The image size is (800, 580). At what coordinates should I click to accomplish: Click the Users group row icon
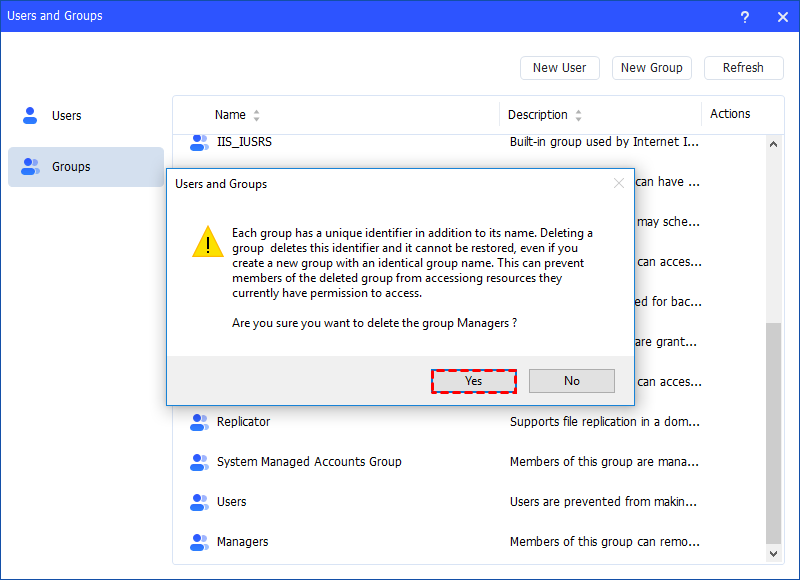(199, 502)
